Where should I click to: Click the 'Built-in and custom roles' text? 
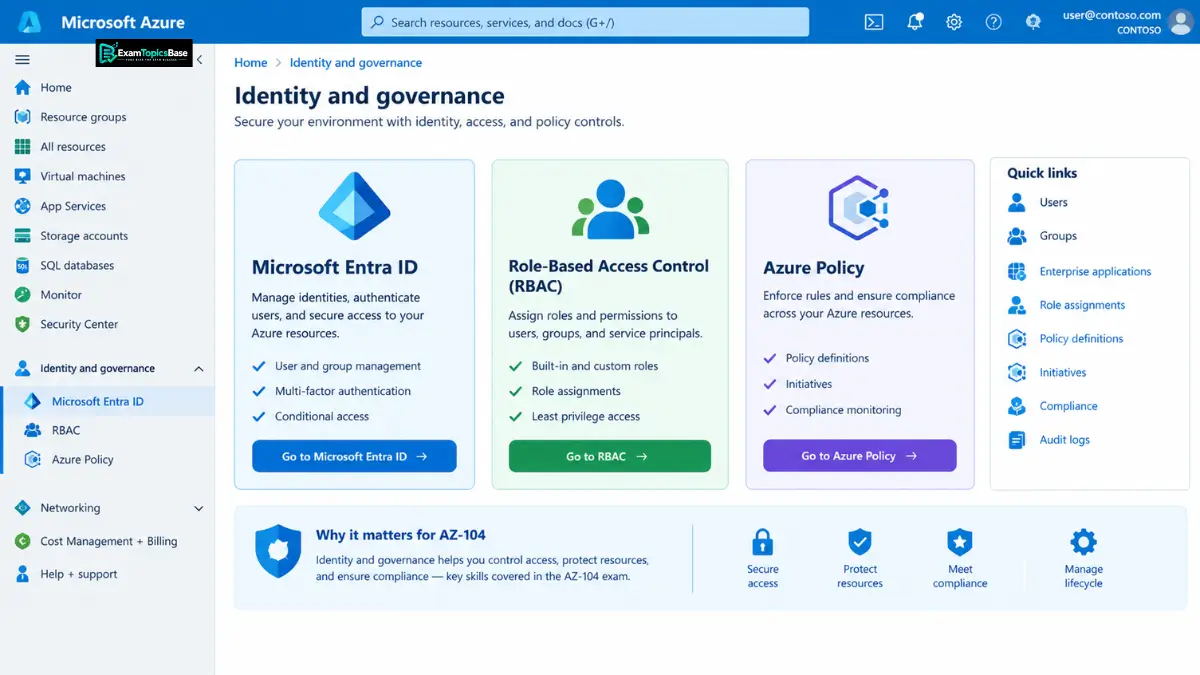click(x=595, y=366)
